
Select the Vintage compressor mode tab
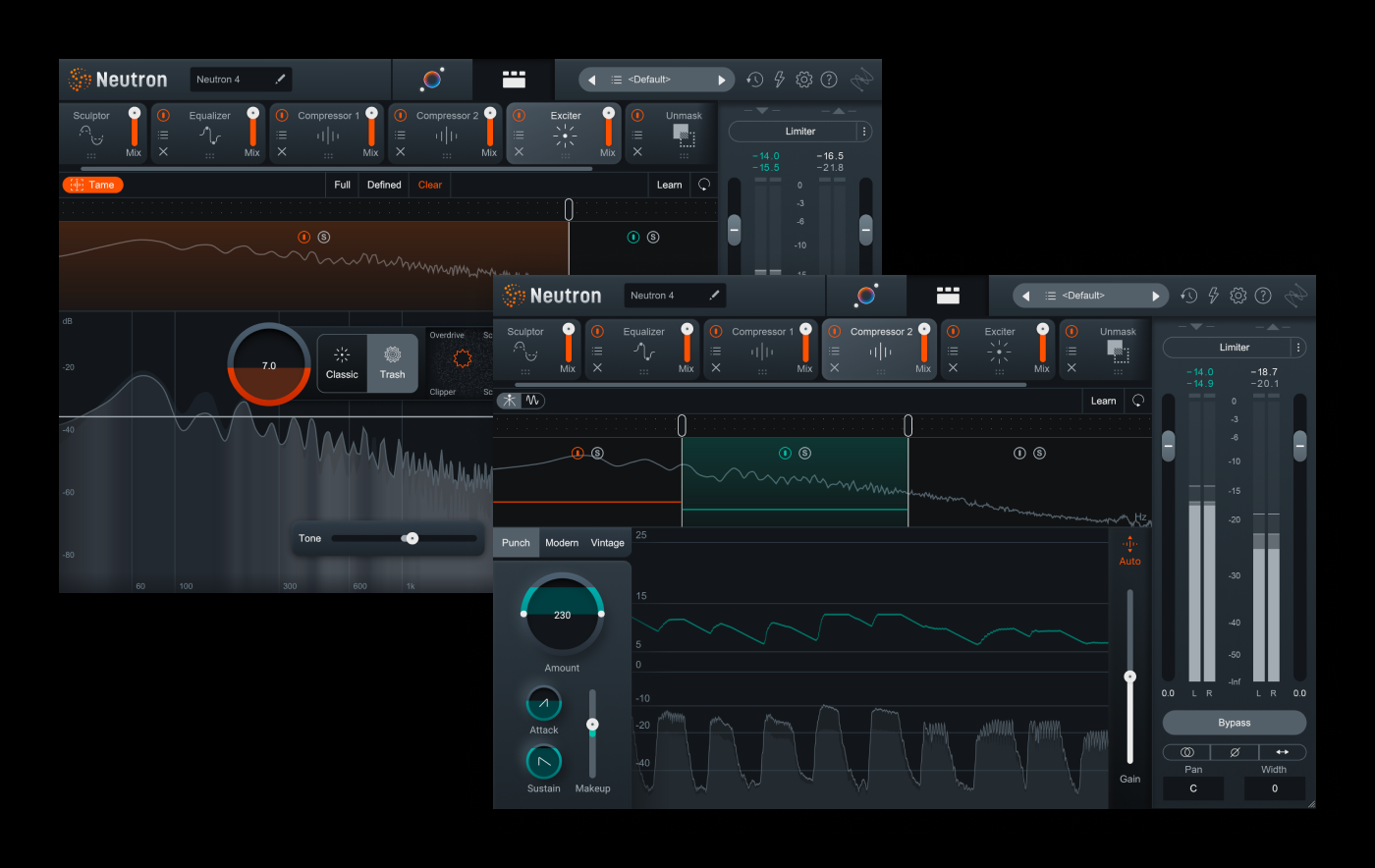coord(607,542)
